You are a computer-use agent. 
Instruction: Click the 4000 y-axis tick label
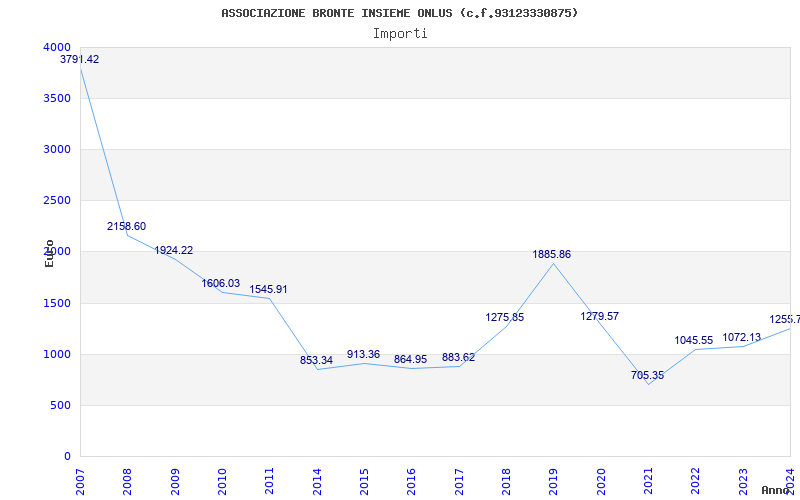[58, 47]
